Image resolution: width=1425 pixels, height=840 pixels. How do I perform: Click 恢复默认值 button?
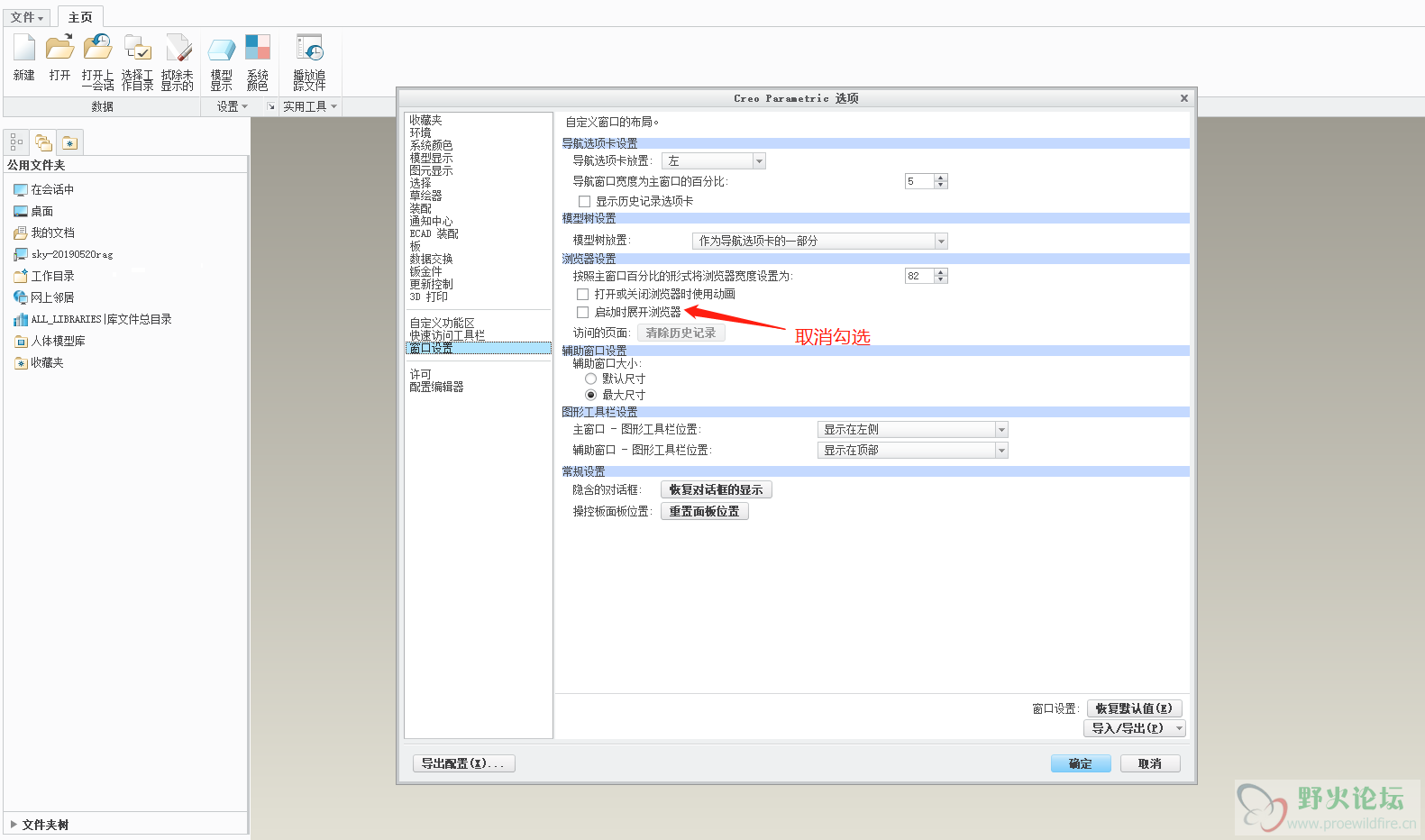[1135, 709]
